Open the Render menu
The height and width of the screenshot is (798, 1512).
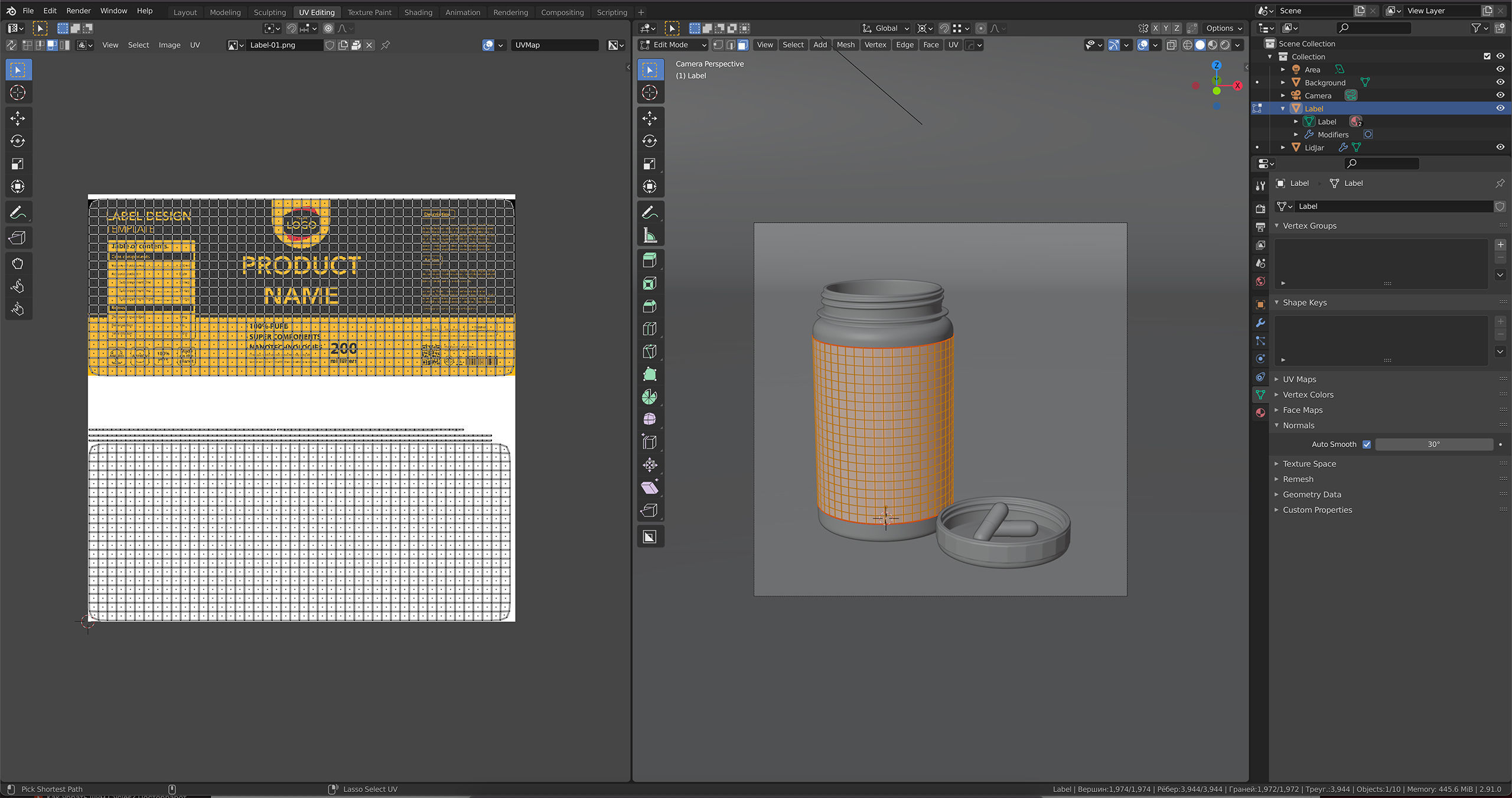[79, 11]
